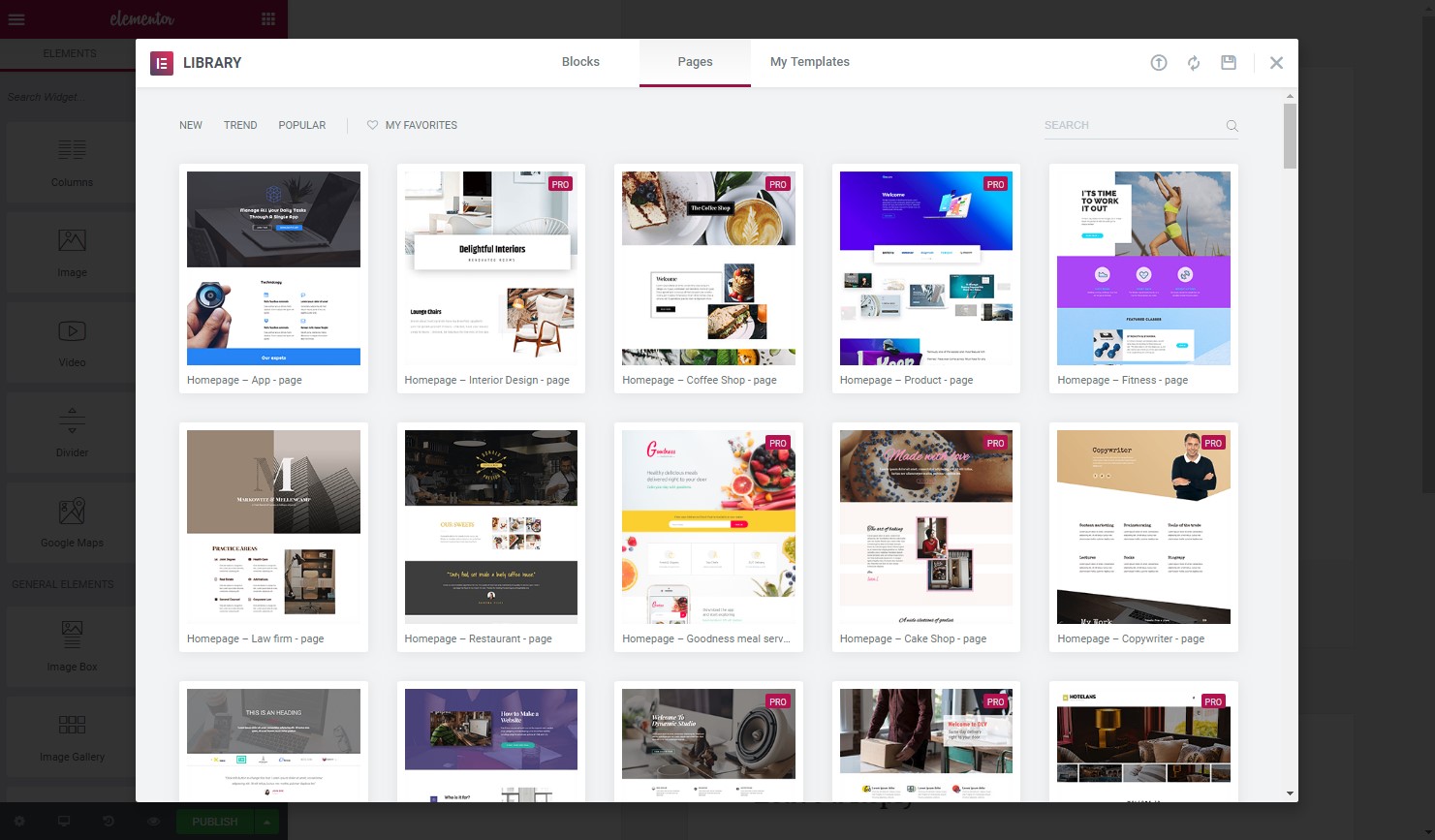Enter responsive mode with the monitor icon
1435x840 pixels.
tap(63, 821)
